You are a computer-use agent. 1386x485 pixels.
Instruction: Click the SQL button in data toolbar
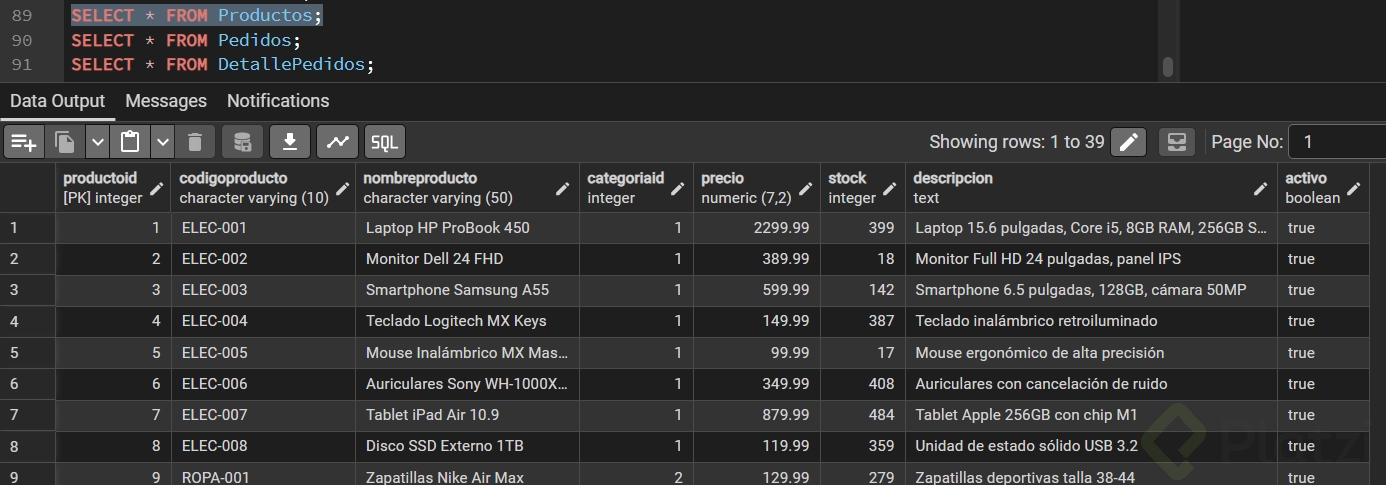tap(385, 142)
